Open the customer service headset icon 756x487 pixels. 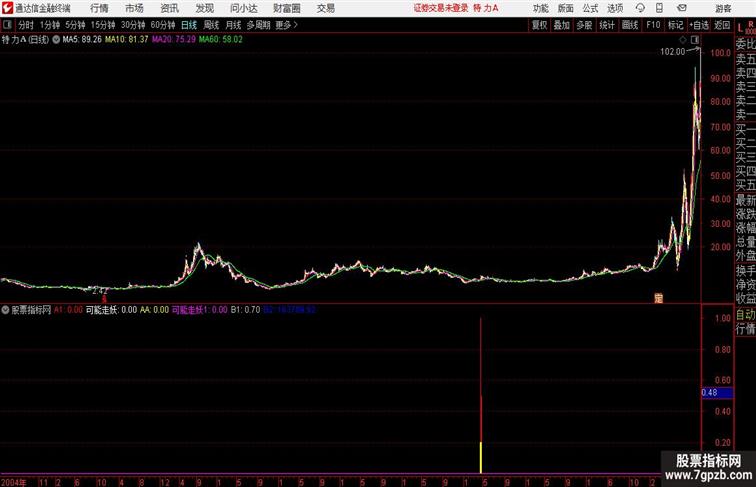[640, 8]
